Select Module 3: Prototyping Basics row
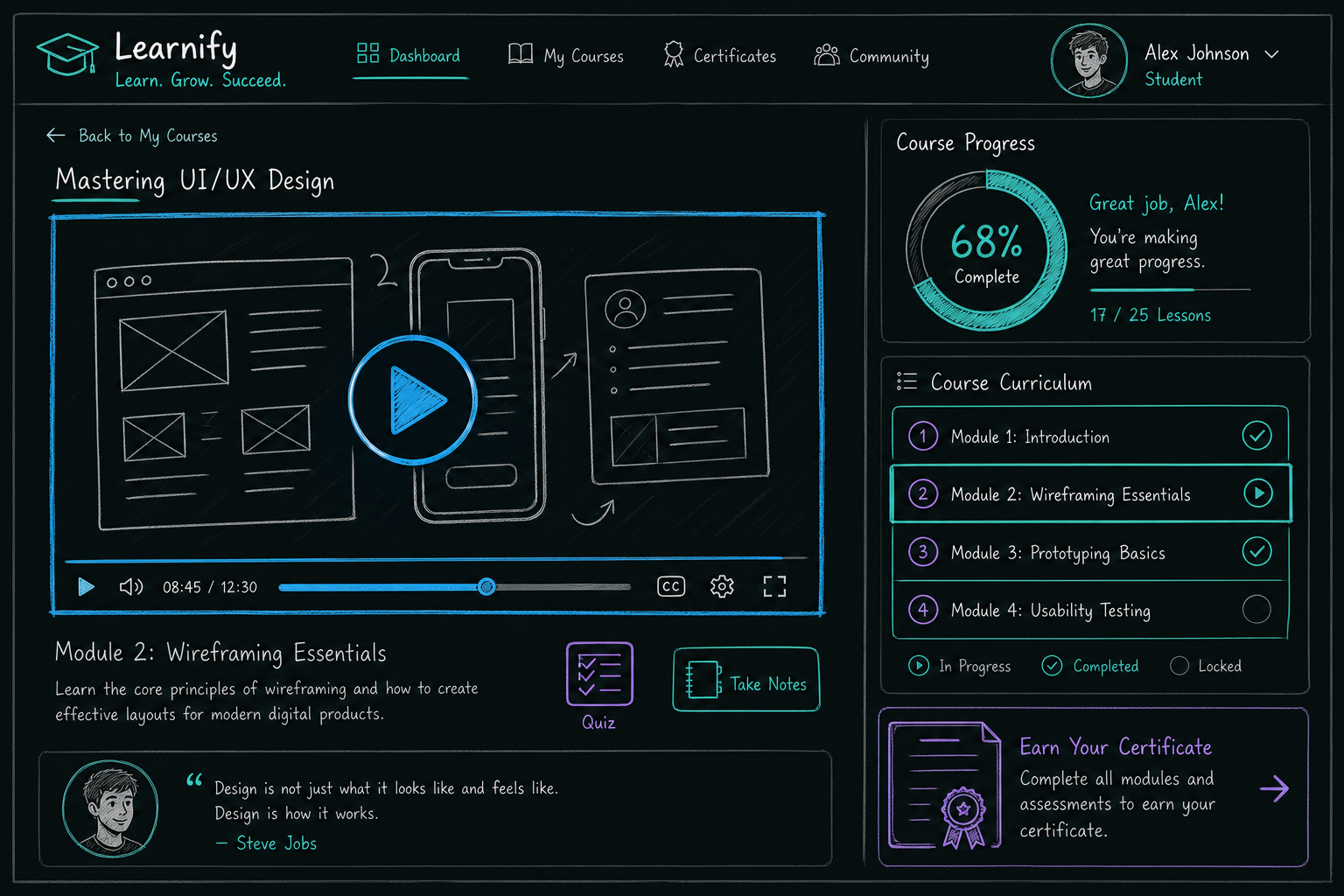The height and width of the screenshot is (896, 1344). [x=1090, y=552]
